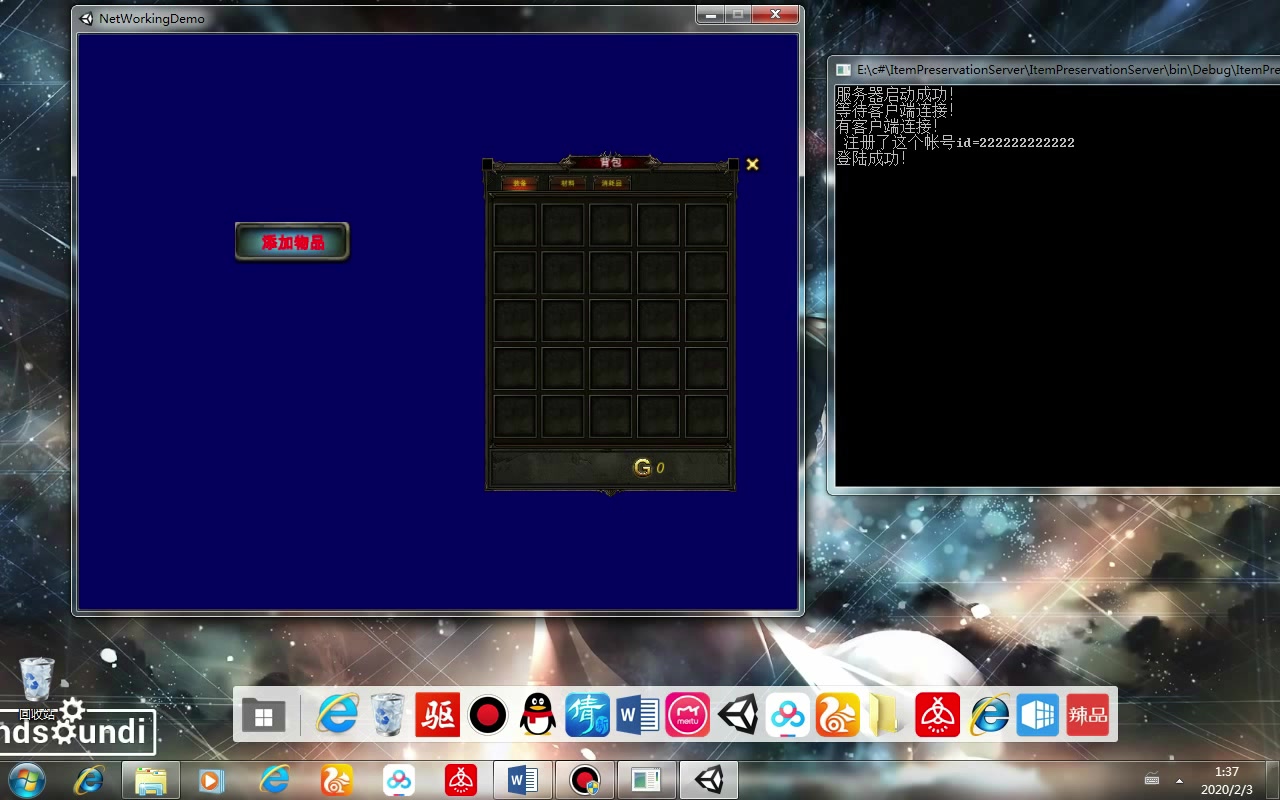The height and width of the screenshot is (800, 1280).
Task: Open taskbar Internet Explorer beside UC Browser
Action: tap(274, 780)
